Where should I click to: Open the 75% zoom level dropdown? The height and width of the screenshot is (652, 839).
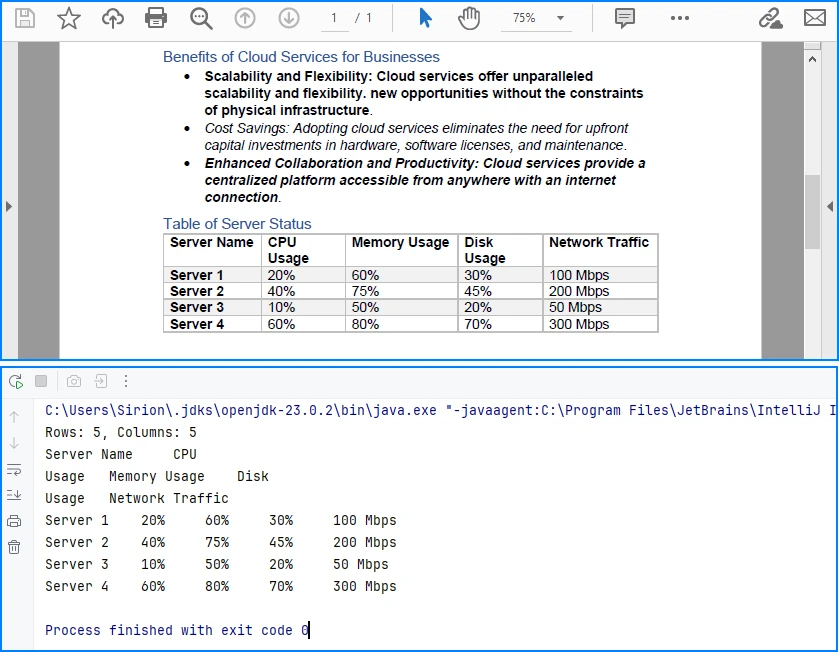point(536,17)
